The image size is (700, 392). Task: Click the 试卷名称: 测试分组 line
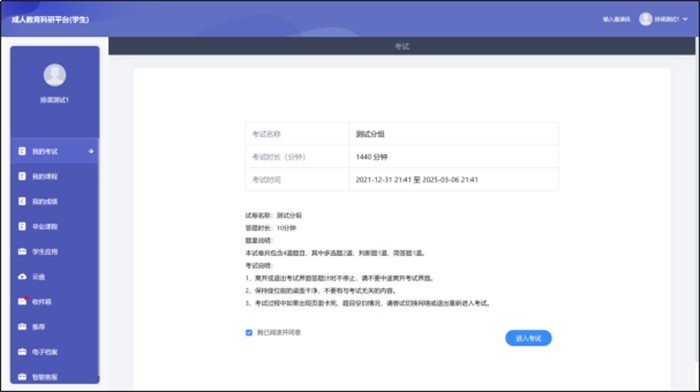pos(273,215)
